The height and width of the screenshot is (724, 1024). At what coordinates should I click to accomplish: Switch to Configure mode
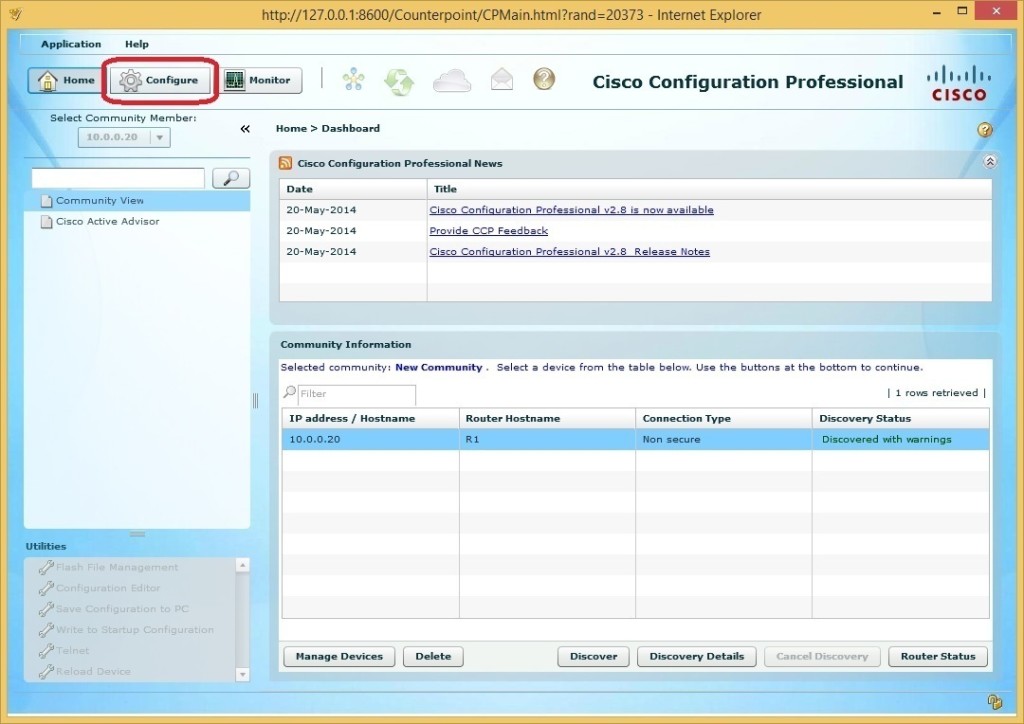pyautogui.click(x=158, y=80)
